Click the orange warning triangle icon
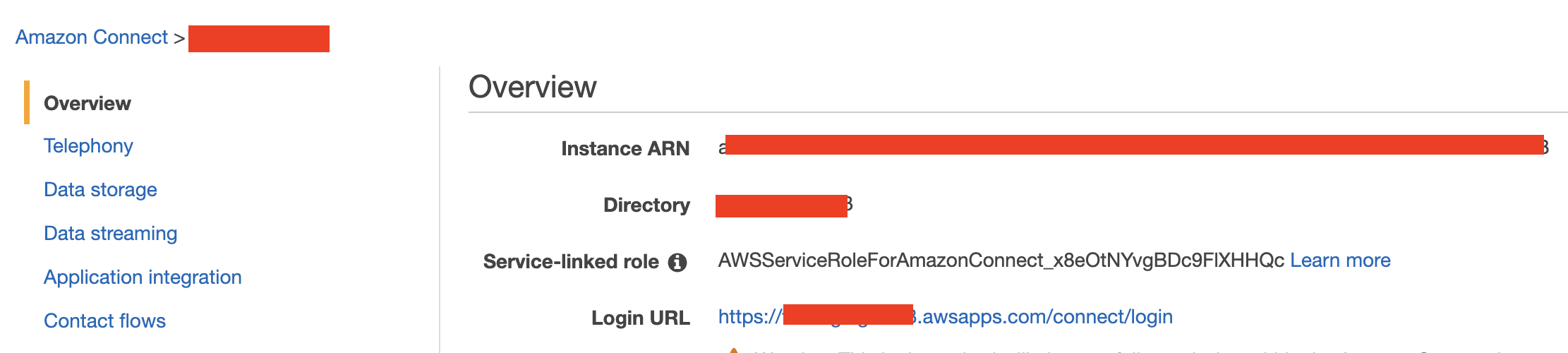1568x353 pixels. pos(733,350)
